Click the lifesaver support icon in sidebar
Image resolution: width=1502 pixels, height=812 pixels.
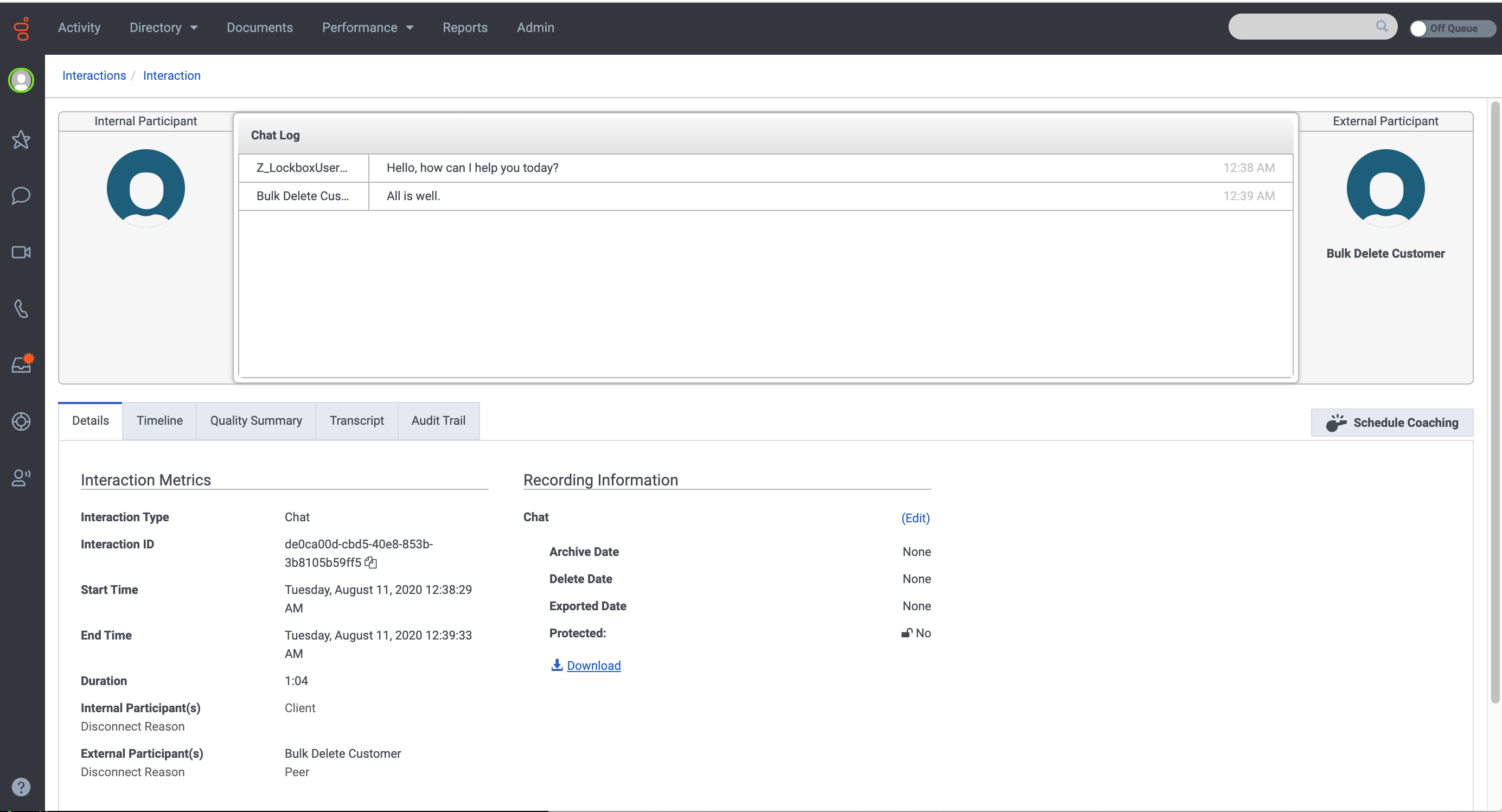(x=21, y=421)
